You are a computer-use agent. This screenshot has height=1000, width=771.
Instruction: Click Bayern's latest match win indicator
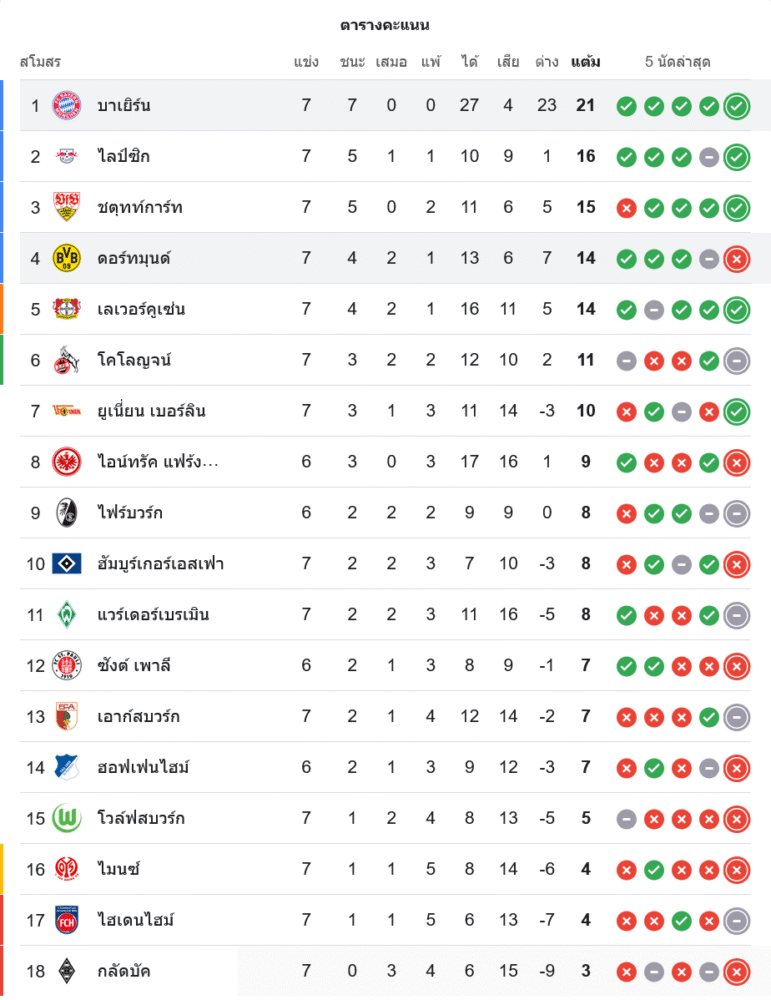click(737, 105)
